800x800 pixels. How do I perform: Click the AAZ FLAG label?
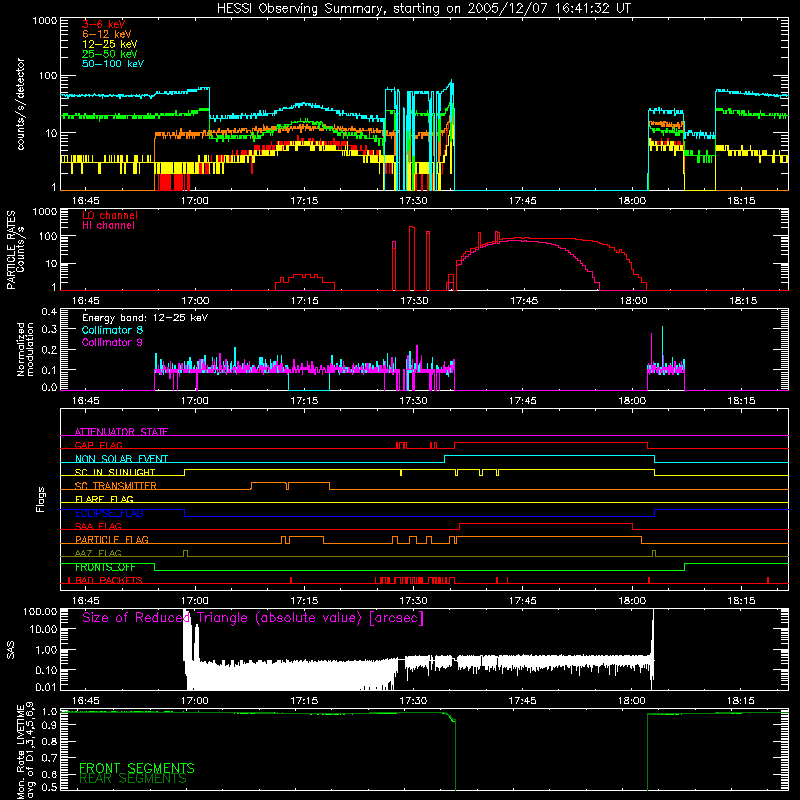[98, 553]
